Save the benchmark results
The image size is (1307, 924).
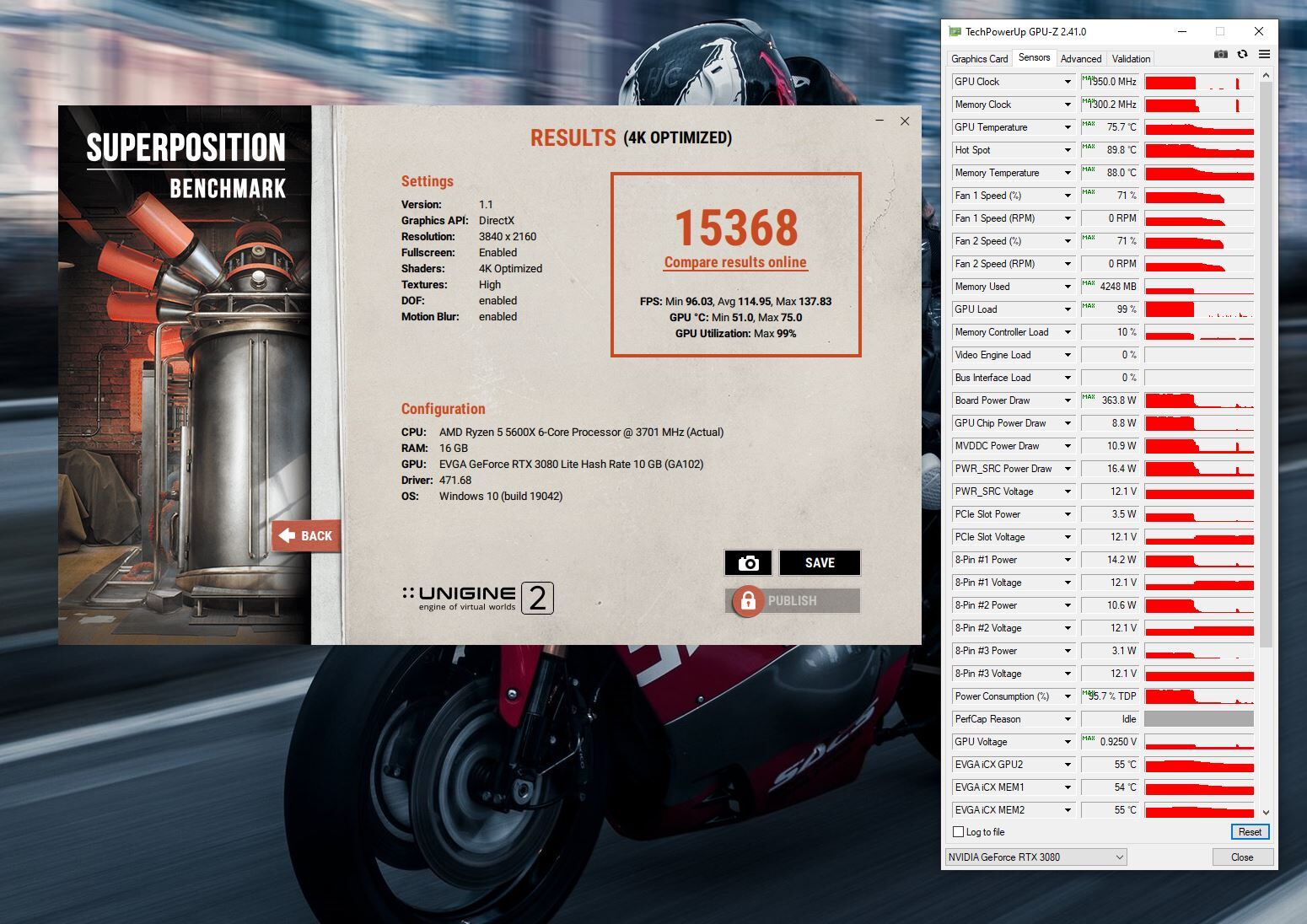(820, 562)
